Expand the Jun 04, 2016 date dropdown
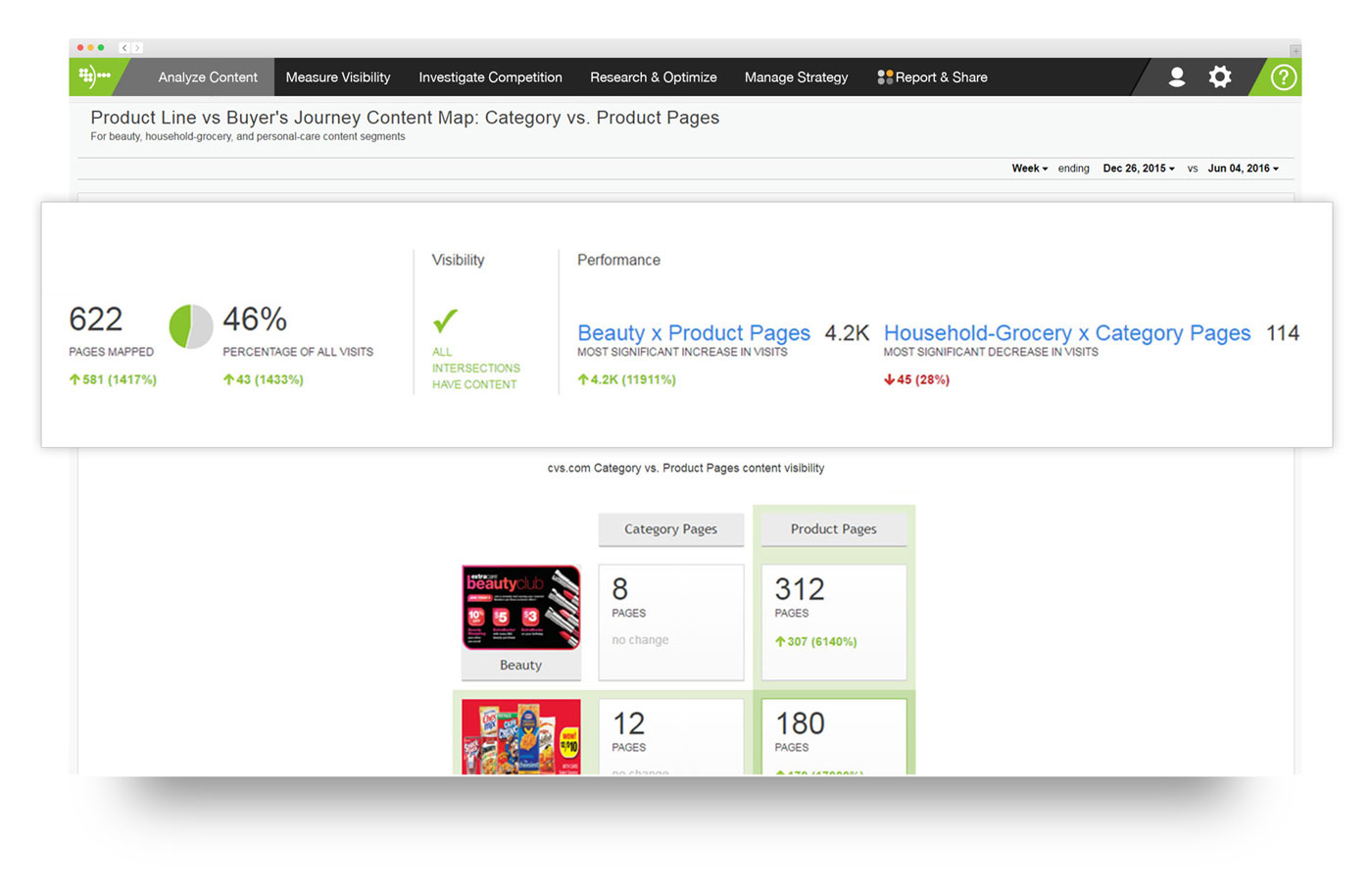The width and height of the screenshot is (1372, 895). (x=1244, y=169)
